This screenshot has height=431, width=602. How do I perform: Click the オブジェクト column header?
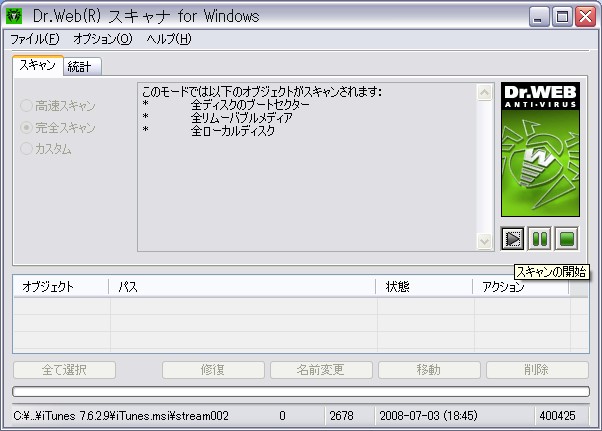(61, 287)
